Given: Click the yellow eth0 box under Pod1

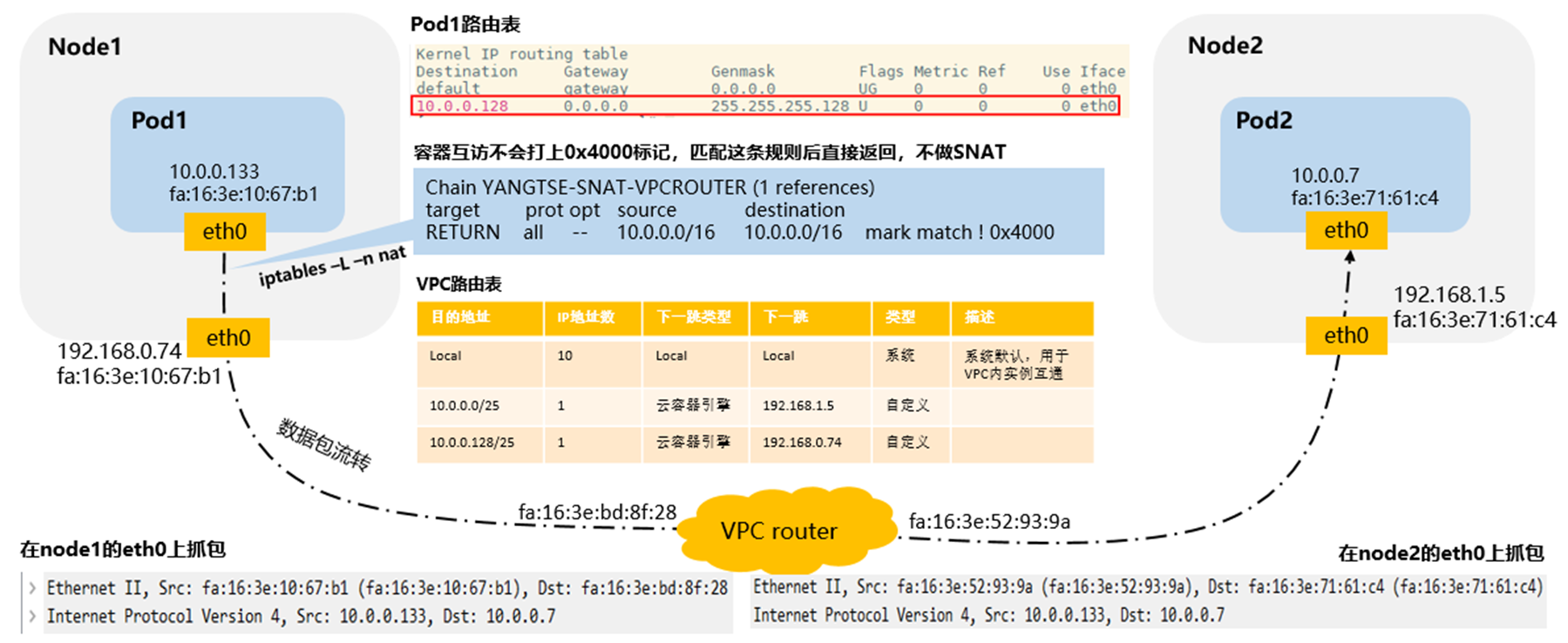Looking at the screenshot, I should point(225,232).
